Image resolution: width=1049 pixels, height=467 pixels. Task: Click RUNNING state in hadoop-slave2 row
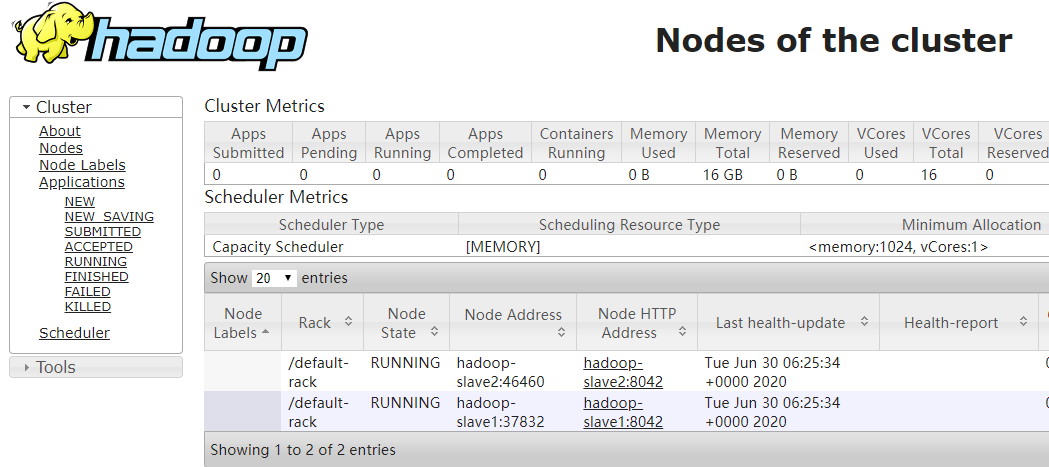405,363
